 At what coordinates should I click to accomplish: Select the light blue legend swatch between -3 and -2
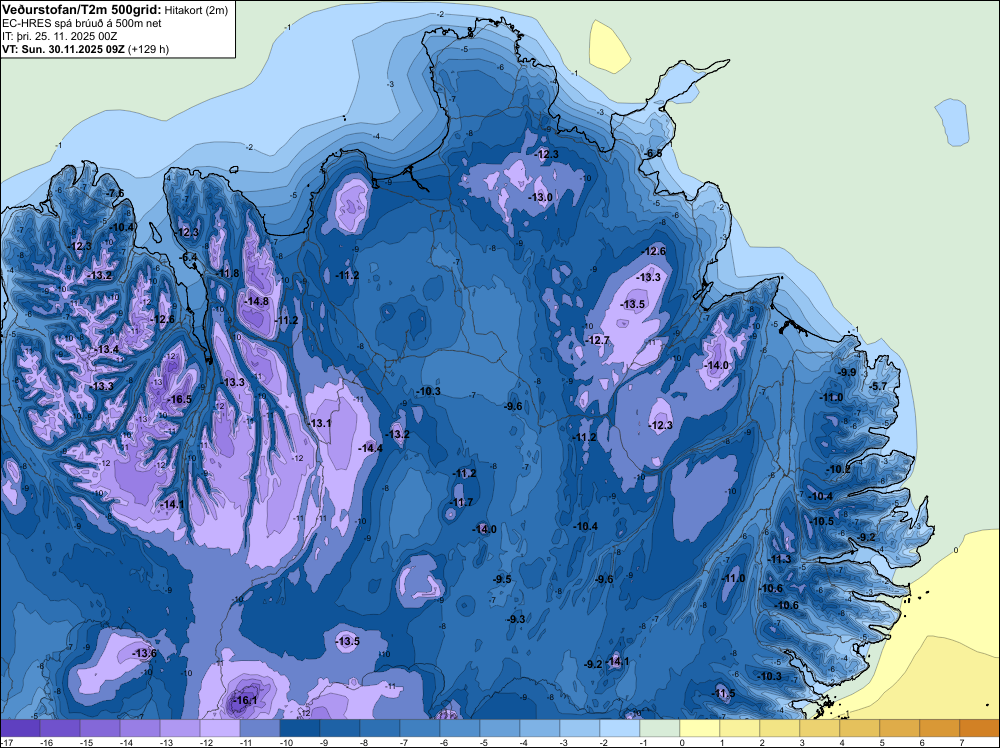tap(580, 728)
